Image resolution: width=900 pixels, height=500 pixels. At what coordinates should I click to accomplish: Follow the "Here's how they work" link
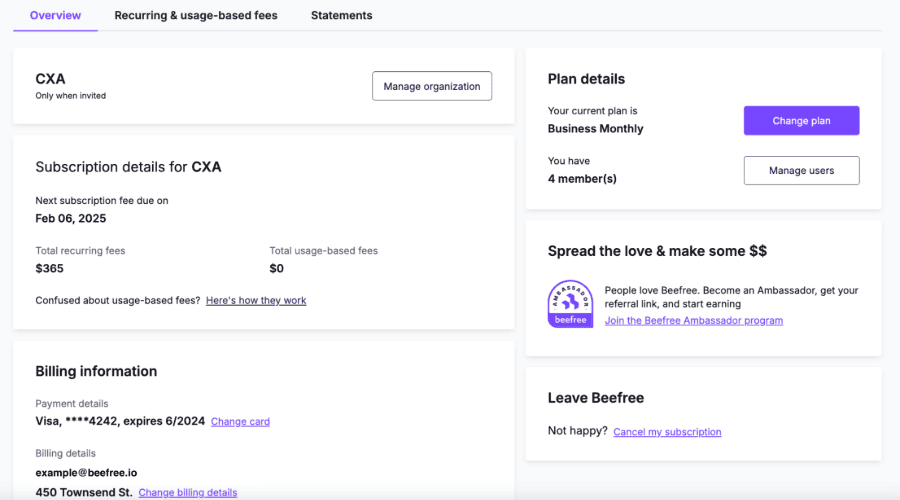[256, 300]
